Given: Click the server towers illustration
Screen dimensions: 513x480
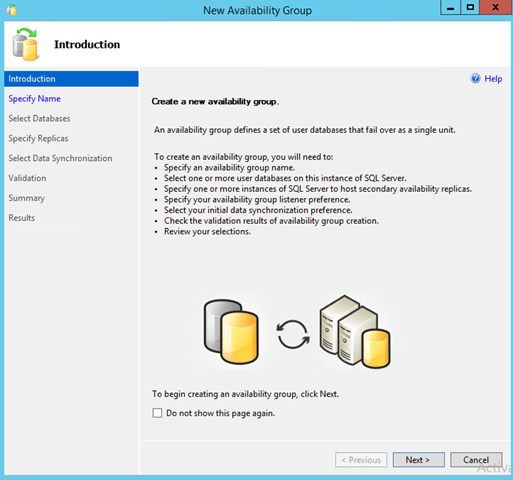Looking at the screenshot, I should pos(355,331).
